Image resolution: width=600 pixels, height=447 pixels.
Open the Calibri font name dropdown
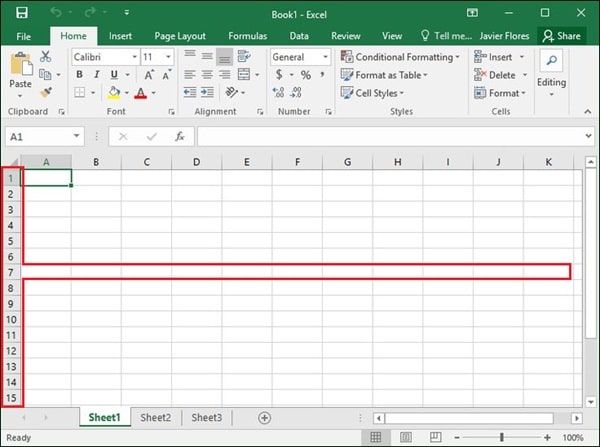click(103, 57)
